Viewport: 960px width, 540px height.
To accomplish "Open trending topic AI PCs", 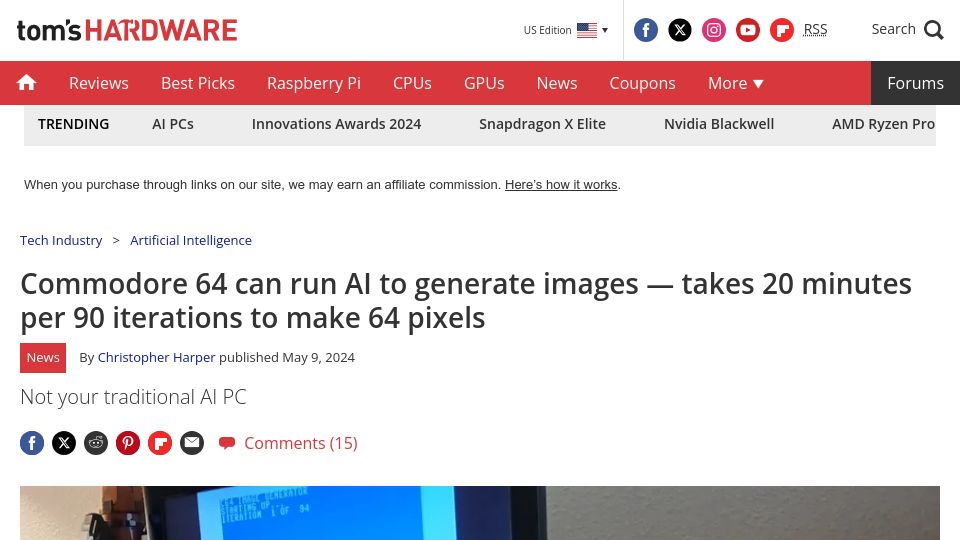I will (x=173, y=124).
